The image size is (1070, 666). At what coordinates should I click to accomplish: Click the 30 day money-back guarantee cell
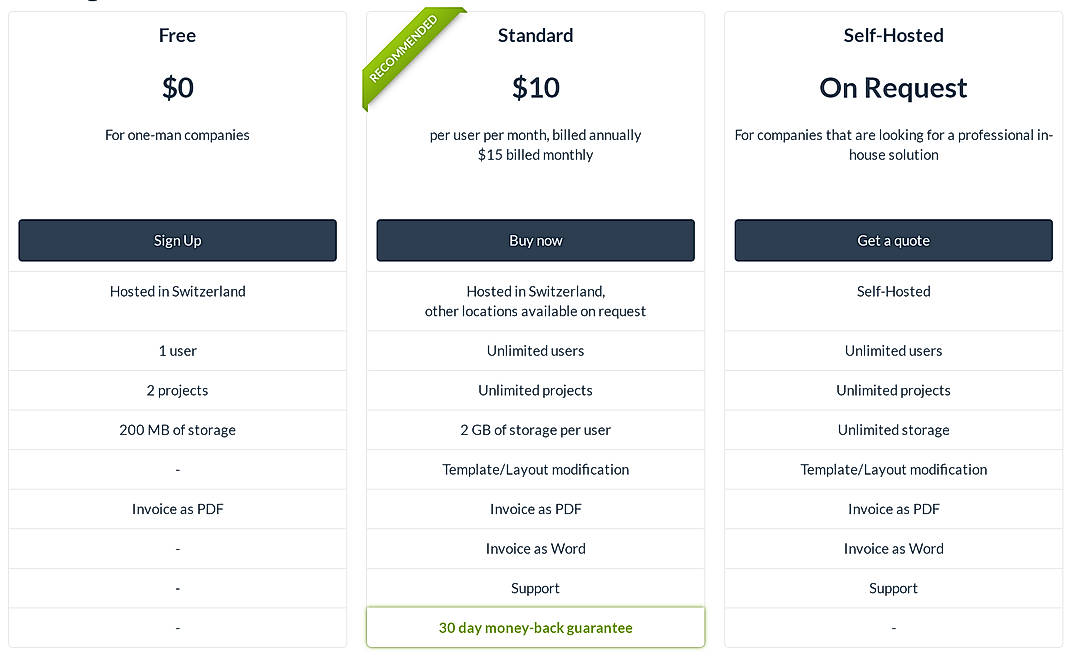535,627
